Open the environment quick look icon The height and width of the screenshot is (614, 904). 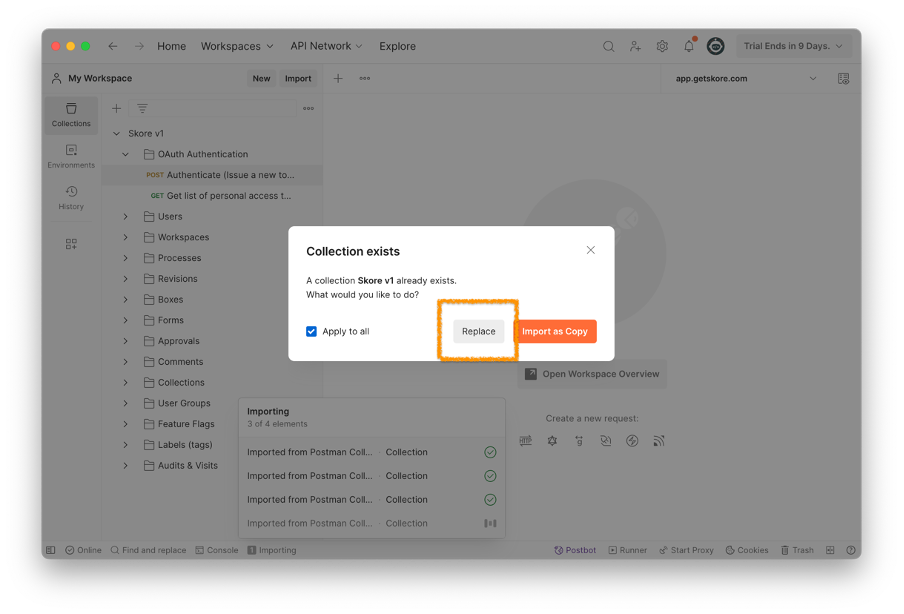[843, 78]
